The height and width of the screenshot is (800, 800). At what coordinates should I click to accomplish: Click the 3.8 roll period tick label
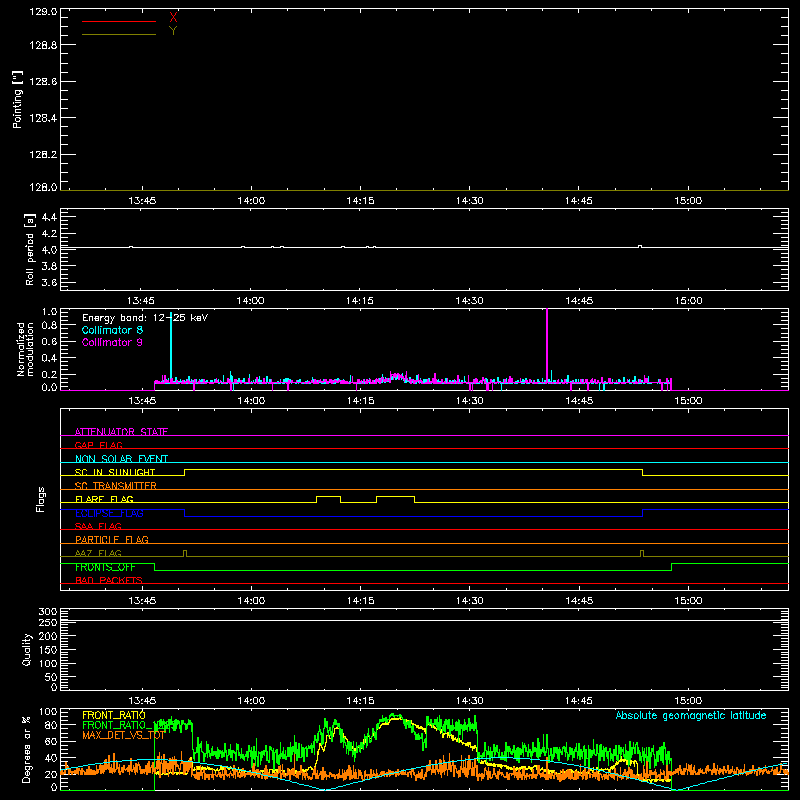click(x=49, y=266)
